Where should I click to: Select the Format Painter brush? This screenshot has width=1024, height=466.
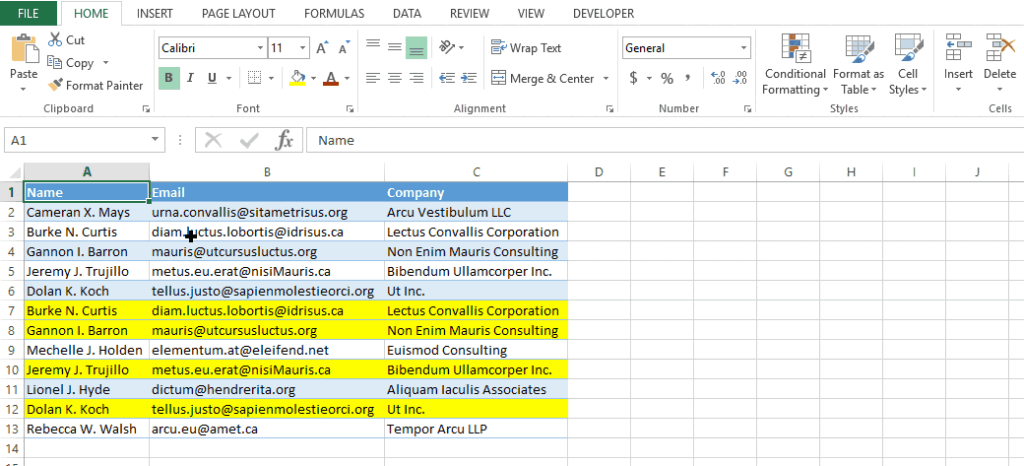coord(56,86)
